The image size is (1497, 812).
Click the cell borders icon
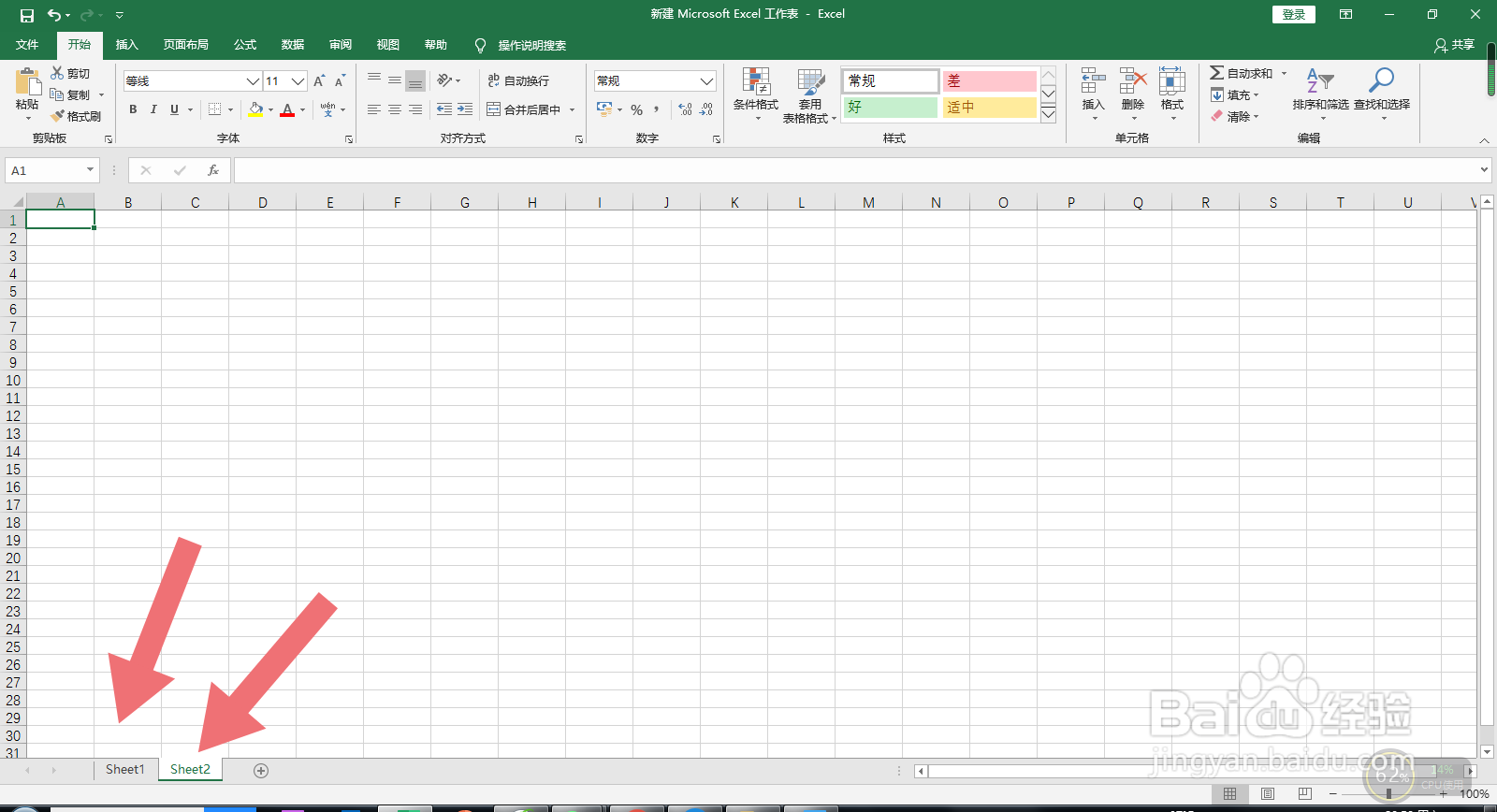click(214, 109)
